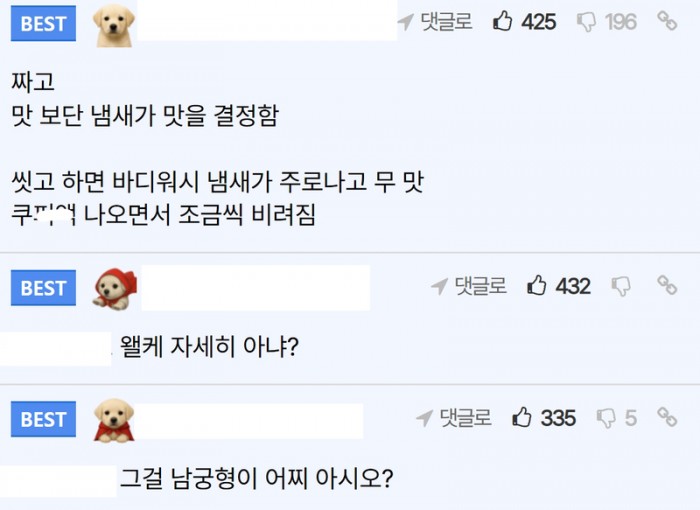This screenshot has height=510, width=700.
Task: Open the red-hooded puppy avatar profile
Action: [115, 289]
